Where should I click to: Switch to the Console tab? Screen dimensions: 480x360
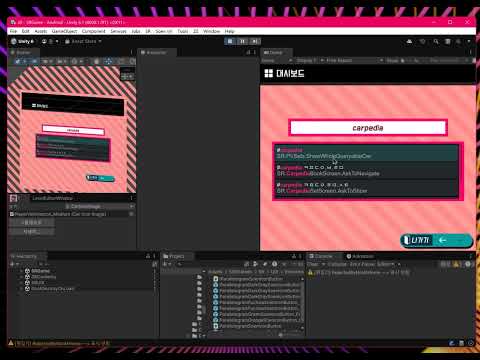click(323, 256)
